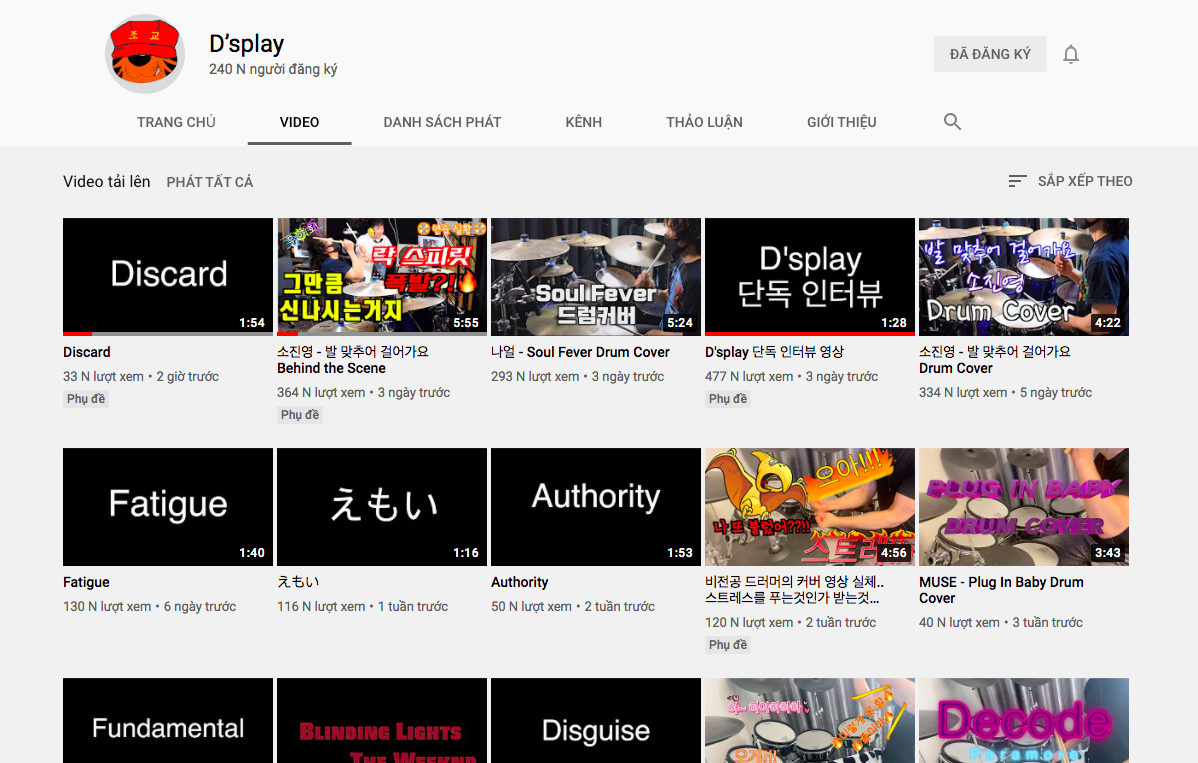This screenshot has width=1198, height=763.
Task: Open the Sắp xếp theo sort icon
Action: click(x=1017, y=181)
